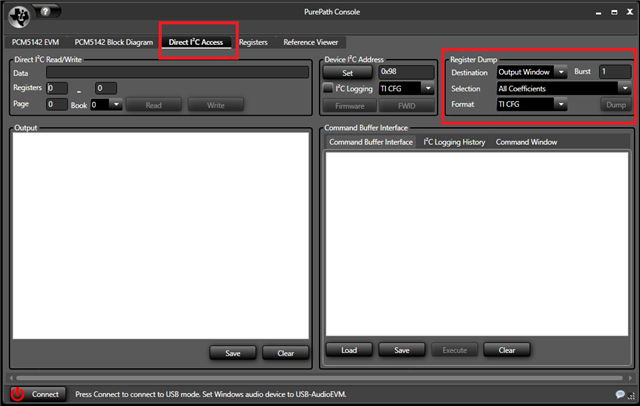Click the status message about USB mode
640x406 pixels.
click(x=211, y=394)
